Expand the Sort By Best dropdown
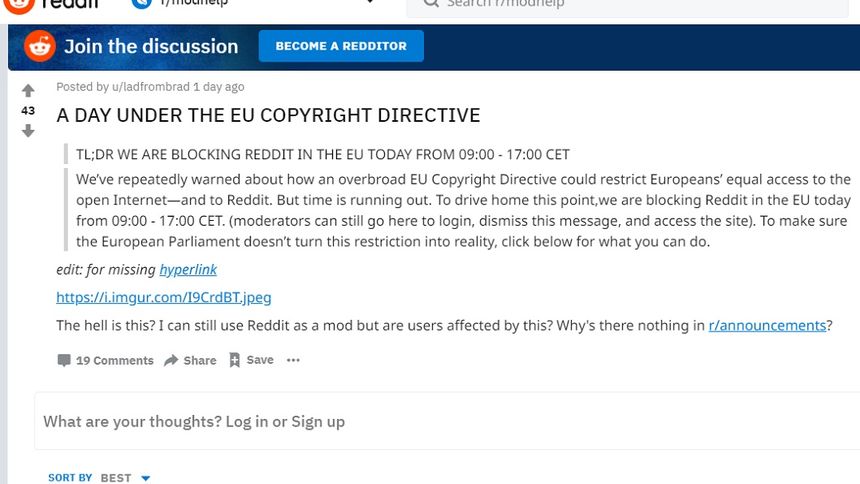 click(x=145, y=478)
